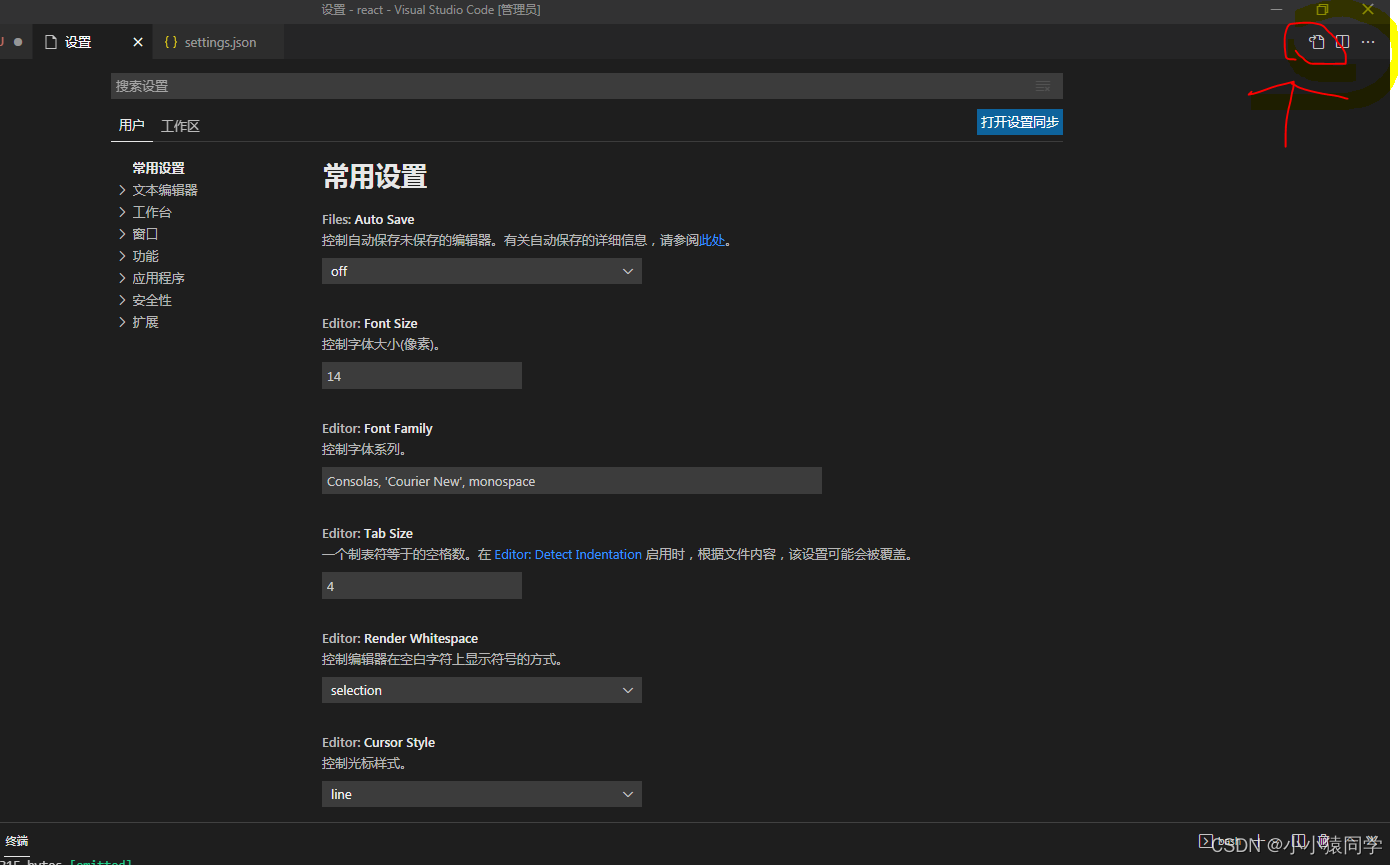The height and width of the screenshot is (865, 1398).
Task: Click the Editor: Render Whitespace setting title
Action: [x=400, y=638]
